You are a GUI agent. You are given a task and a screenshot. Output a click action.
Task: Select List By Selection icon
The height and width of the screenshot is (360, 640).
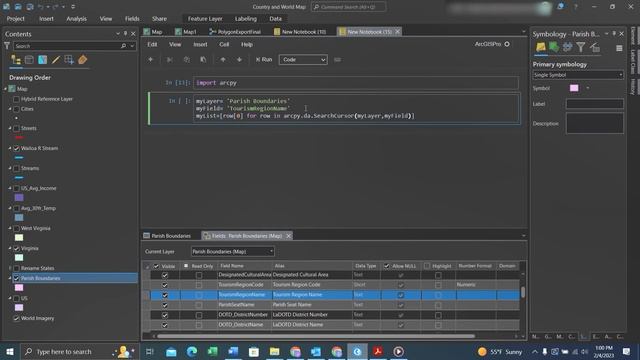[42, 60]
